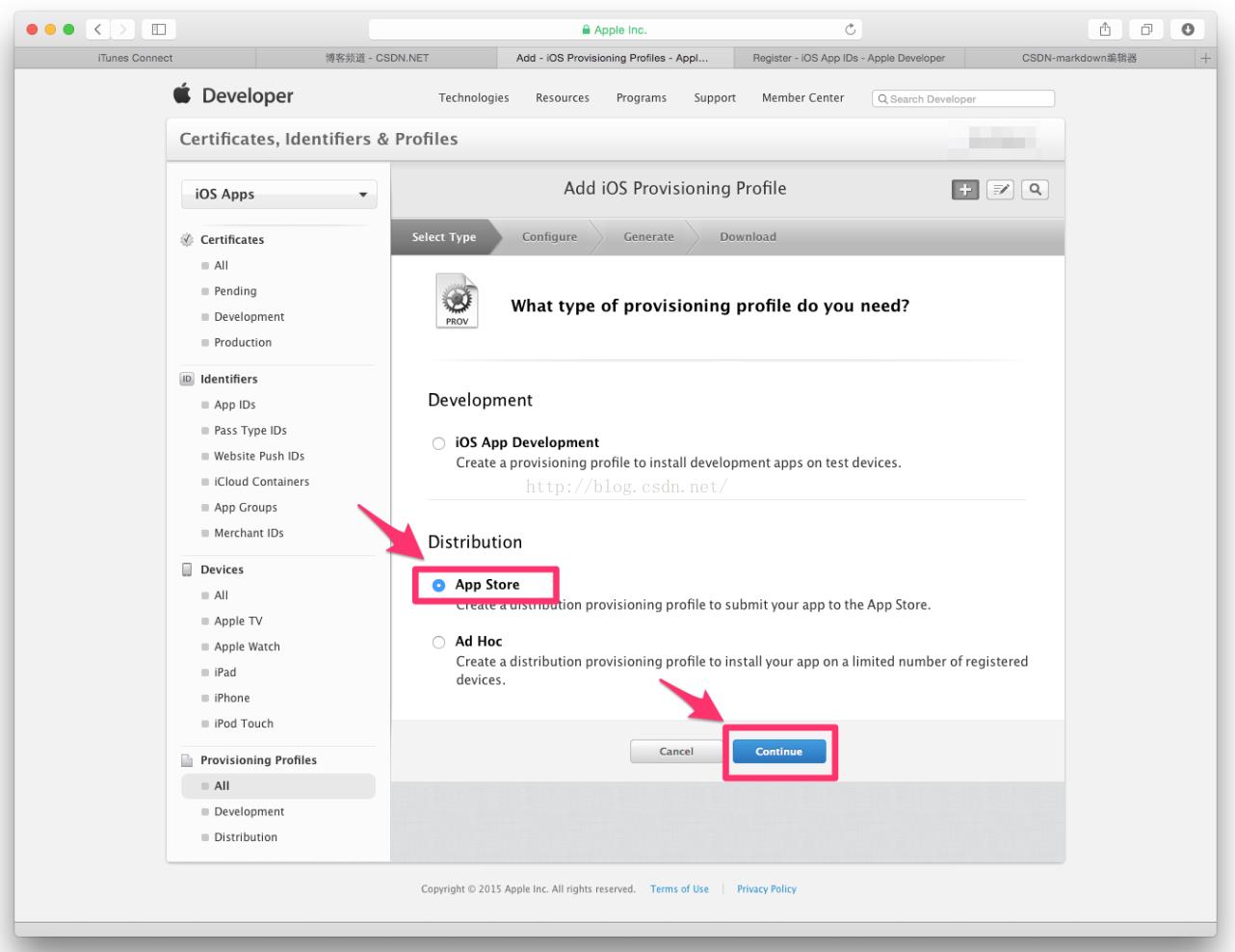
Task: Click the edit profiles pencil button
Action: click(x=1000, y=190)
